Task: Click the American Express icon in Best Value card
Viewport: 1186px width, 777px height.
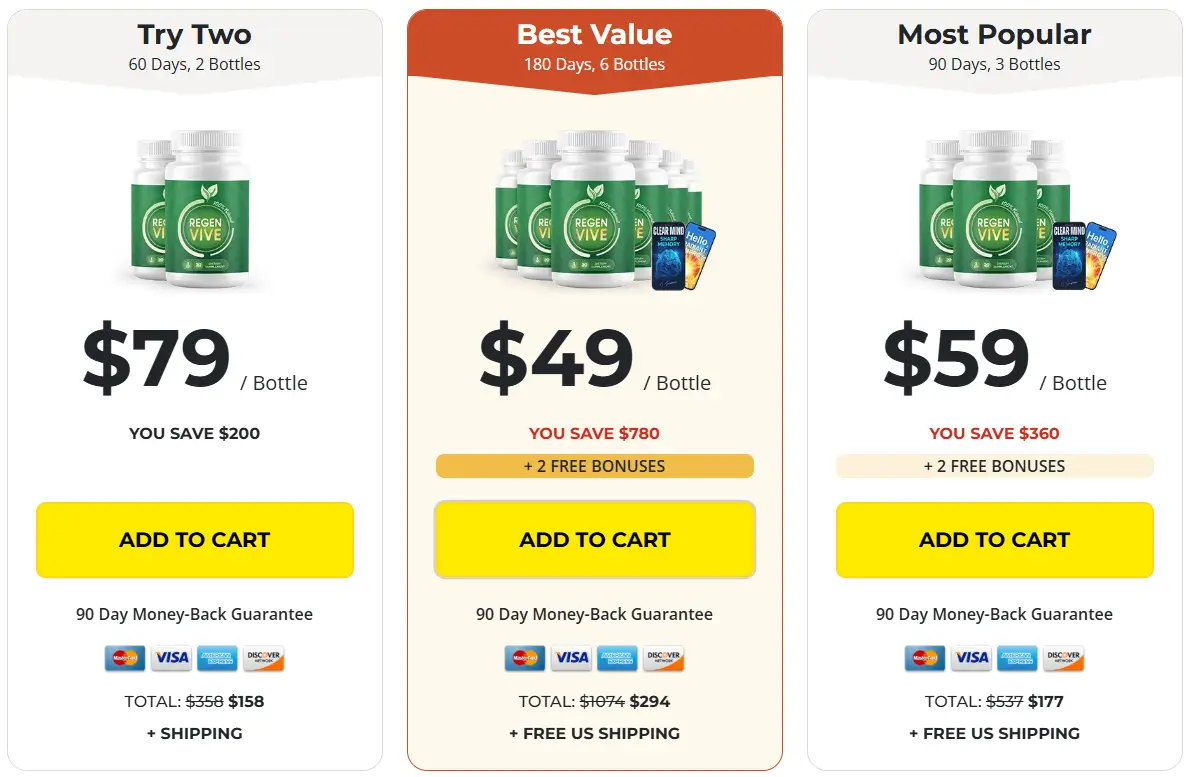Action: click(x=618, y=658)
